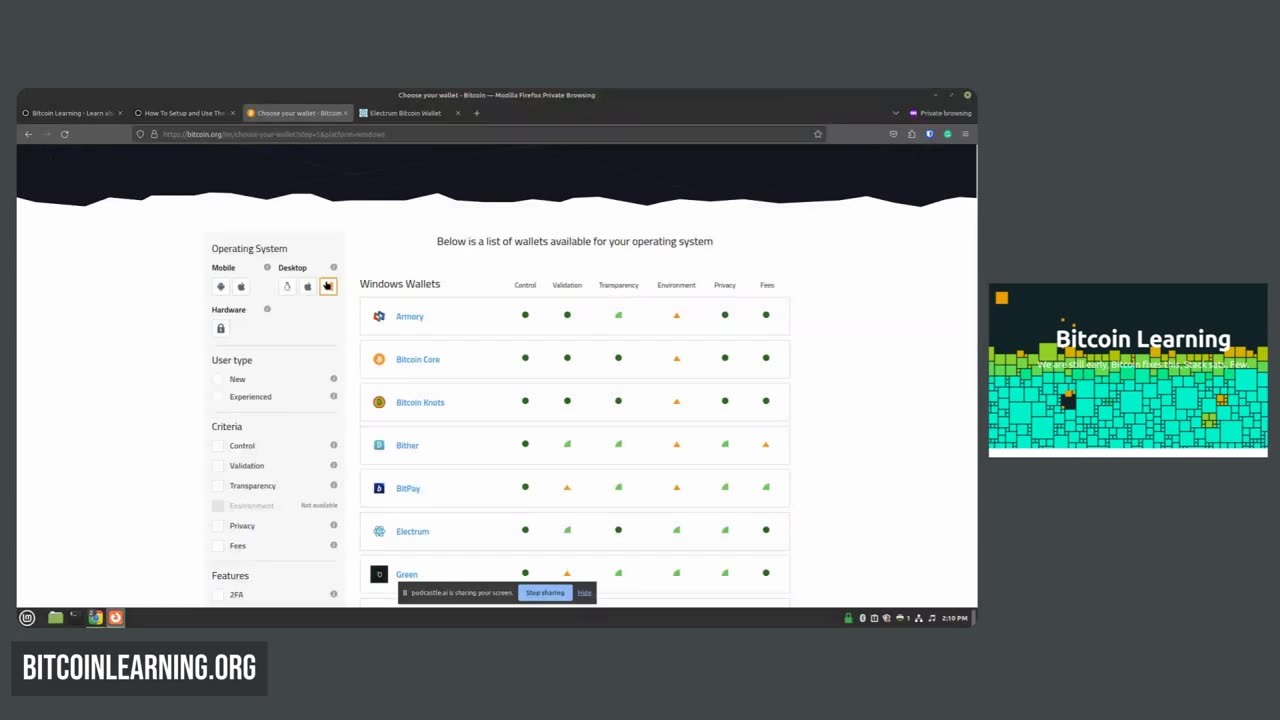Switch to the Electrum Bitcoin Wallet tab
The width and height of the screenshot is (1280, 720).
coord(409,113)
